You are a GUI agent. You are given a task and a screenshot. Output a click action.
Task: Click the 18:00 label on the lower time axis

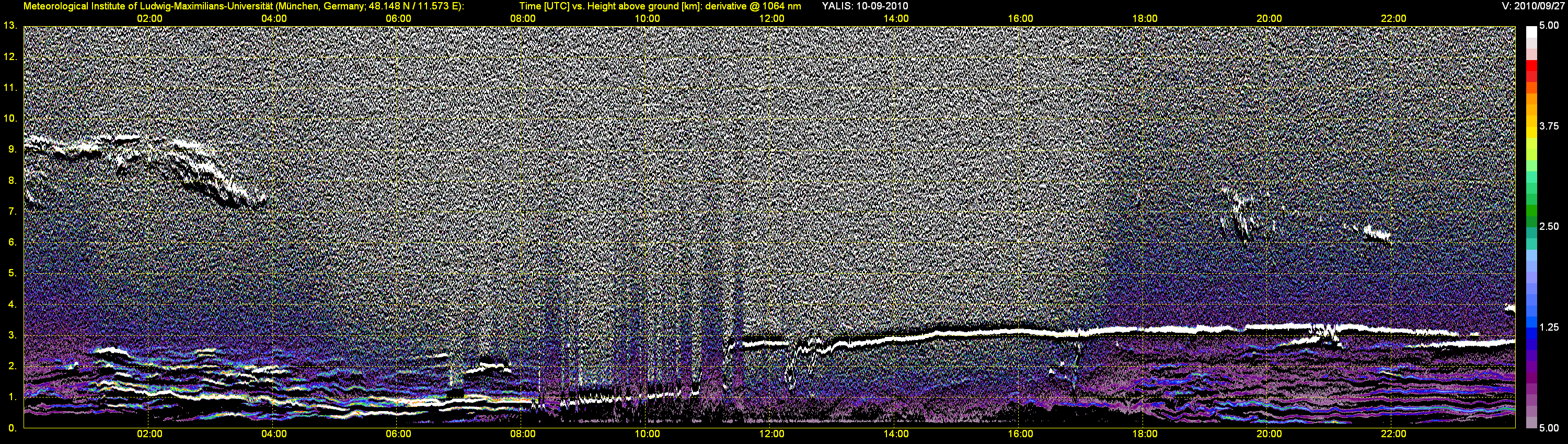coord(1145,434)
